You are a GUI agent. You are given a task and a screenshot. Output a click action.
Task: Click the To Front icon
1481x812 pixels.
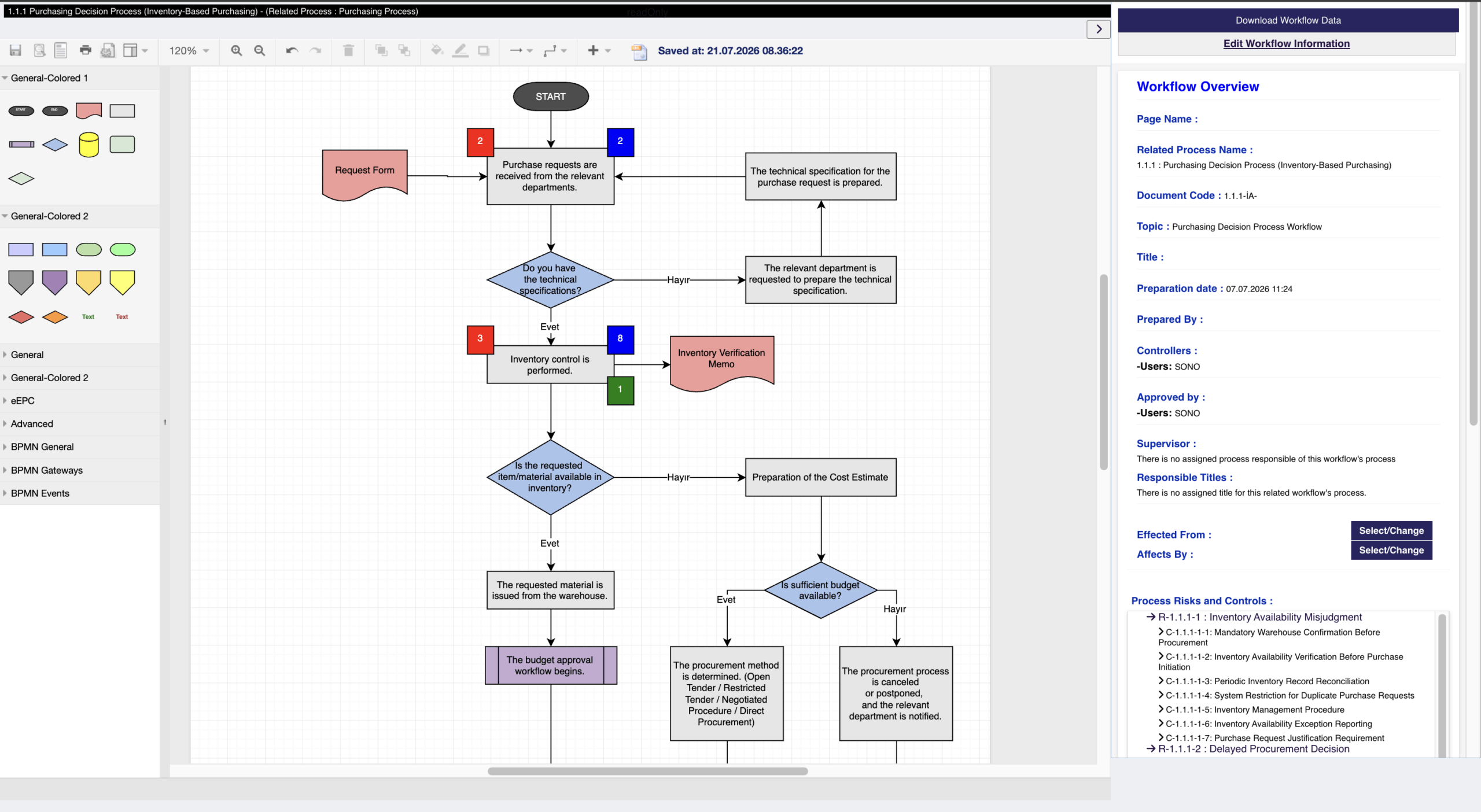coord(381,51)
